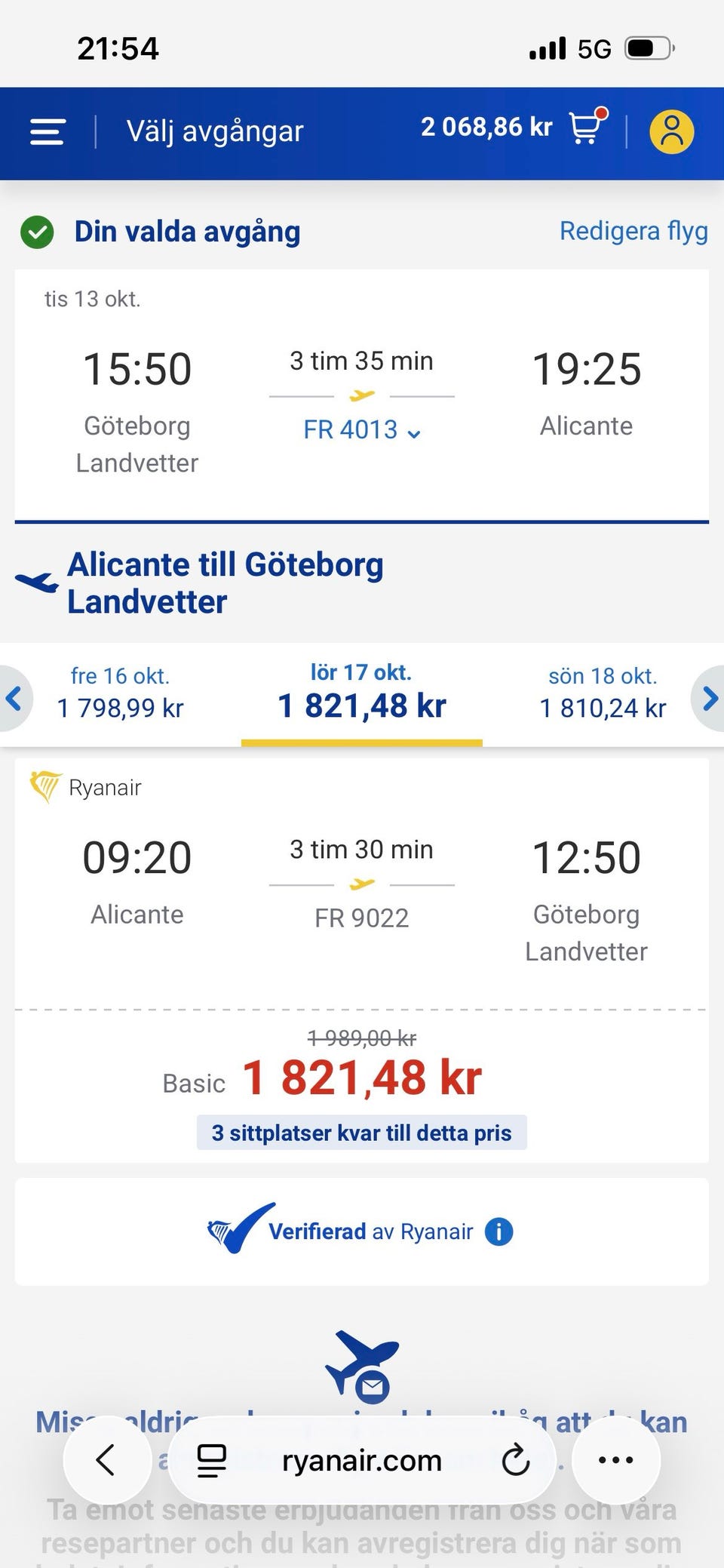Select the lör 17 okt. date tab
Image resolution: width=724 pixels, height=1568 pixels.
tap(362, 693)
